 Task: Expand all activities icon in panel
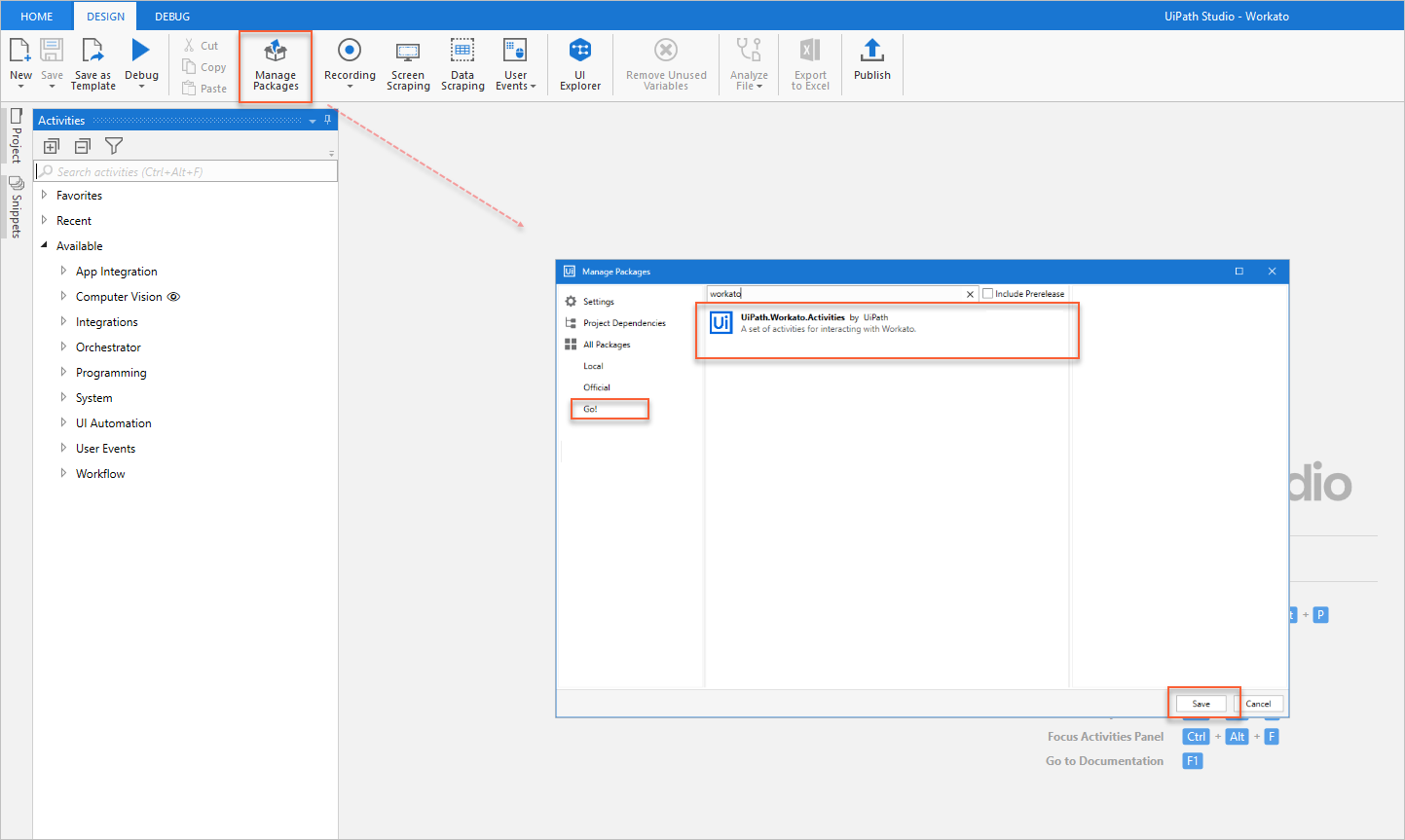(x=52, y=146)
